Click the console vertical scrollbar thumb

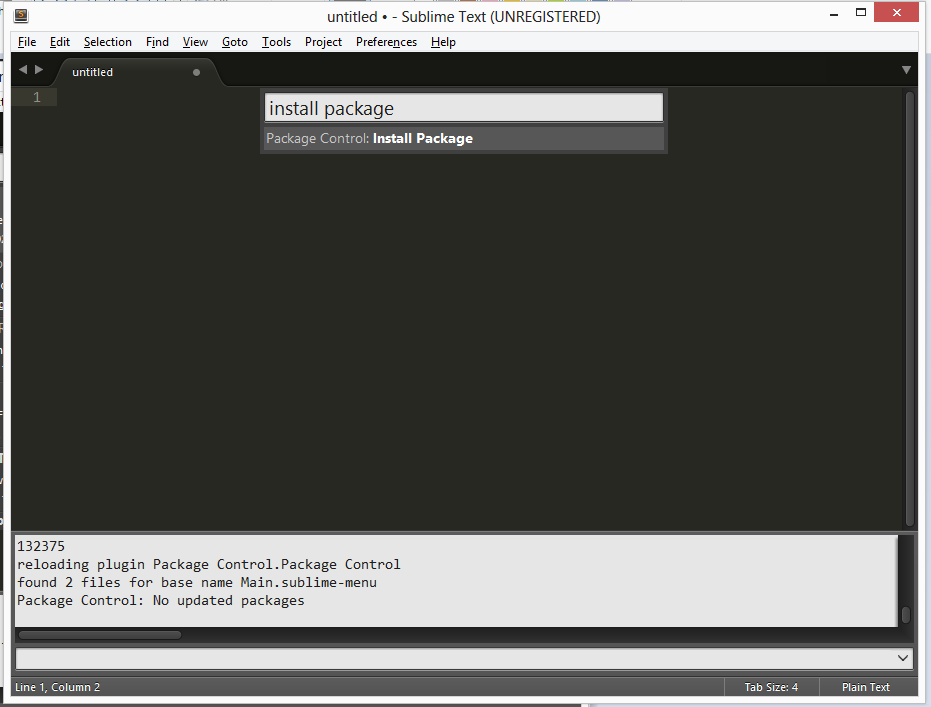click(x=905, y=614)
